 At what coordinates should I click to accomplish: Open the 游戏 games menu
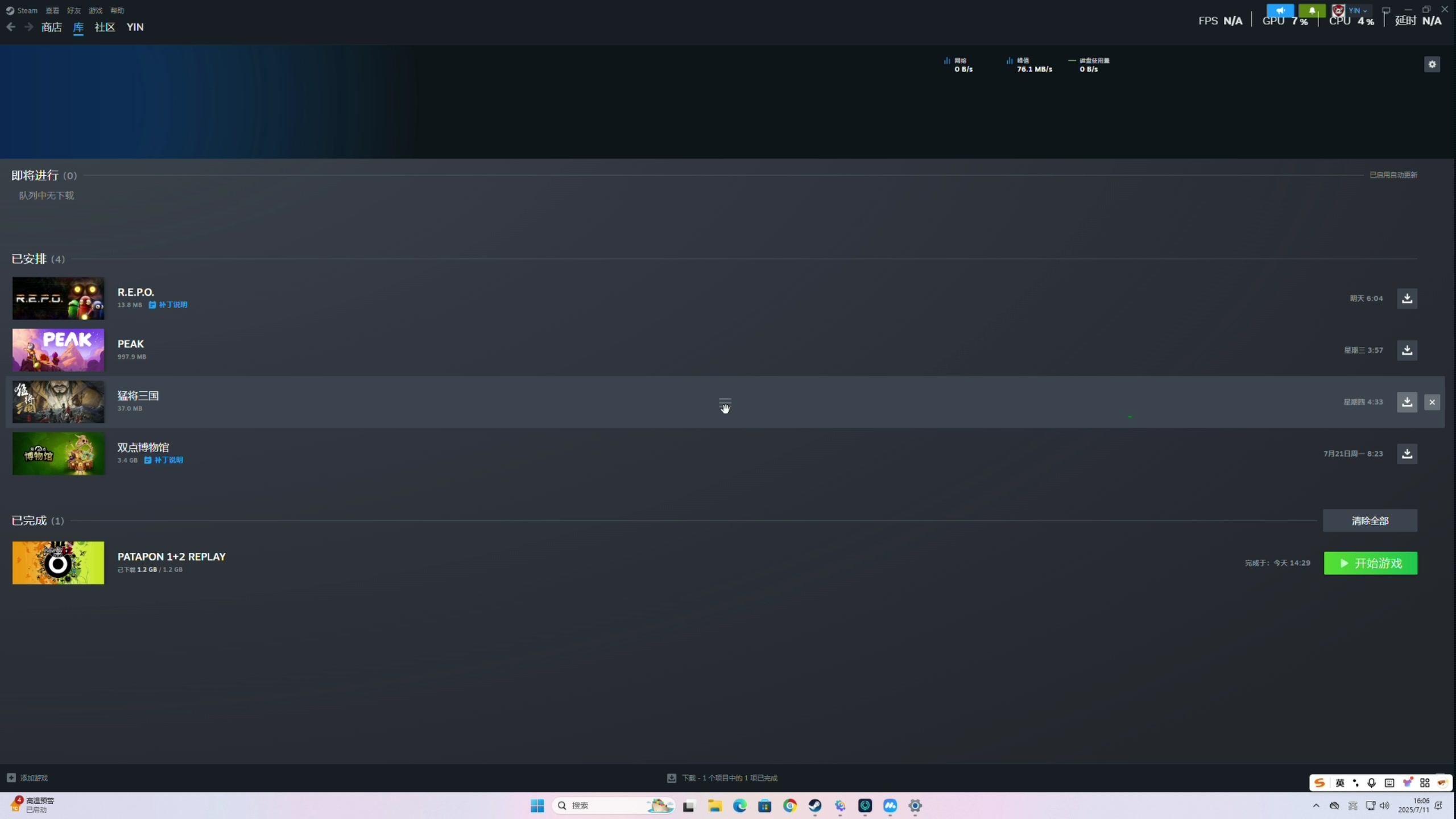(96, 10)
